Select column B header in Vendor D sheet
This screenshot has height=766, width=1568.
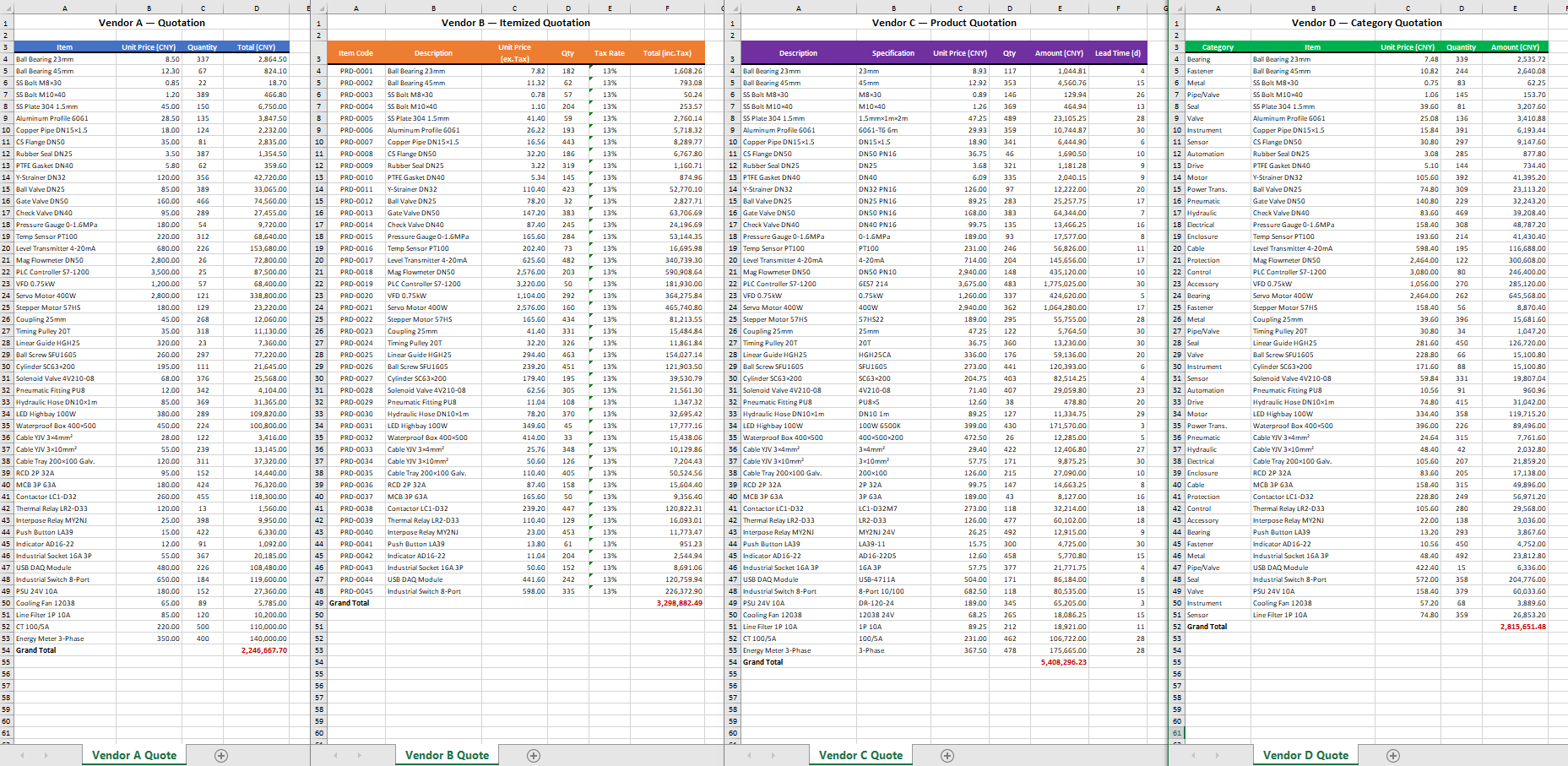pos(1313,8)
